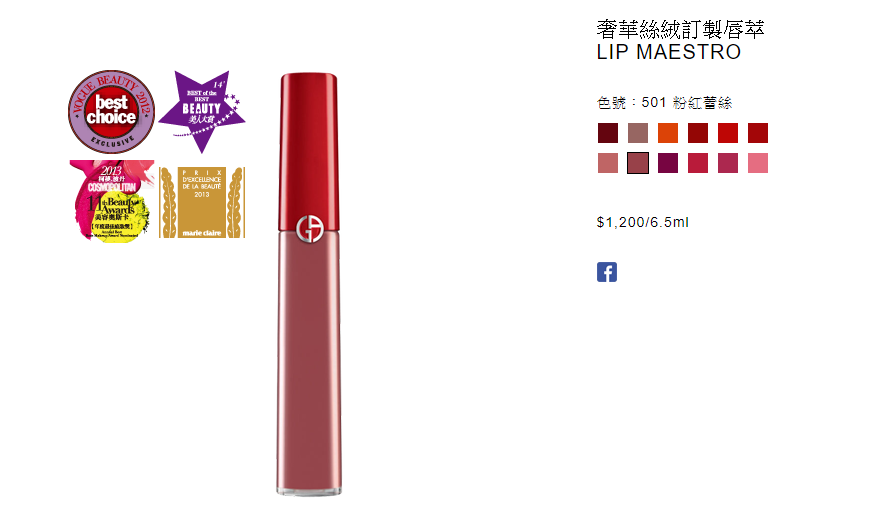Select the dark burgundy first swatch
This screenshot has width=872, height=513.
point(608,134)
